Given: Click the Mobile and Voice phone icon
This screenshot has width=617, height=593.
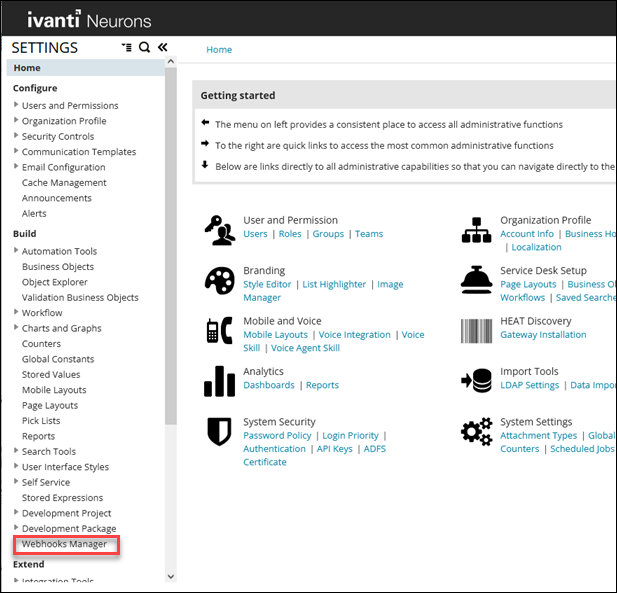Looking at the screenshot, I should (x=219, y=330).
